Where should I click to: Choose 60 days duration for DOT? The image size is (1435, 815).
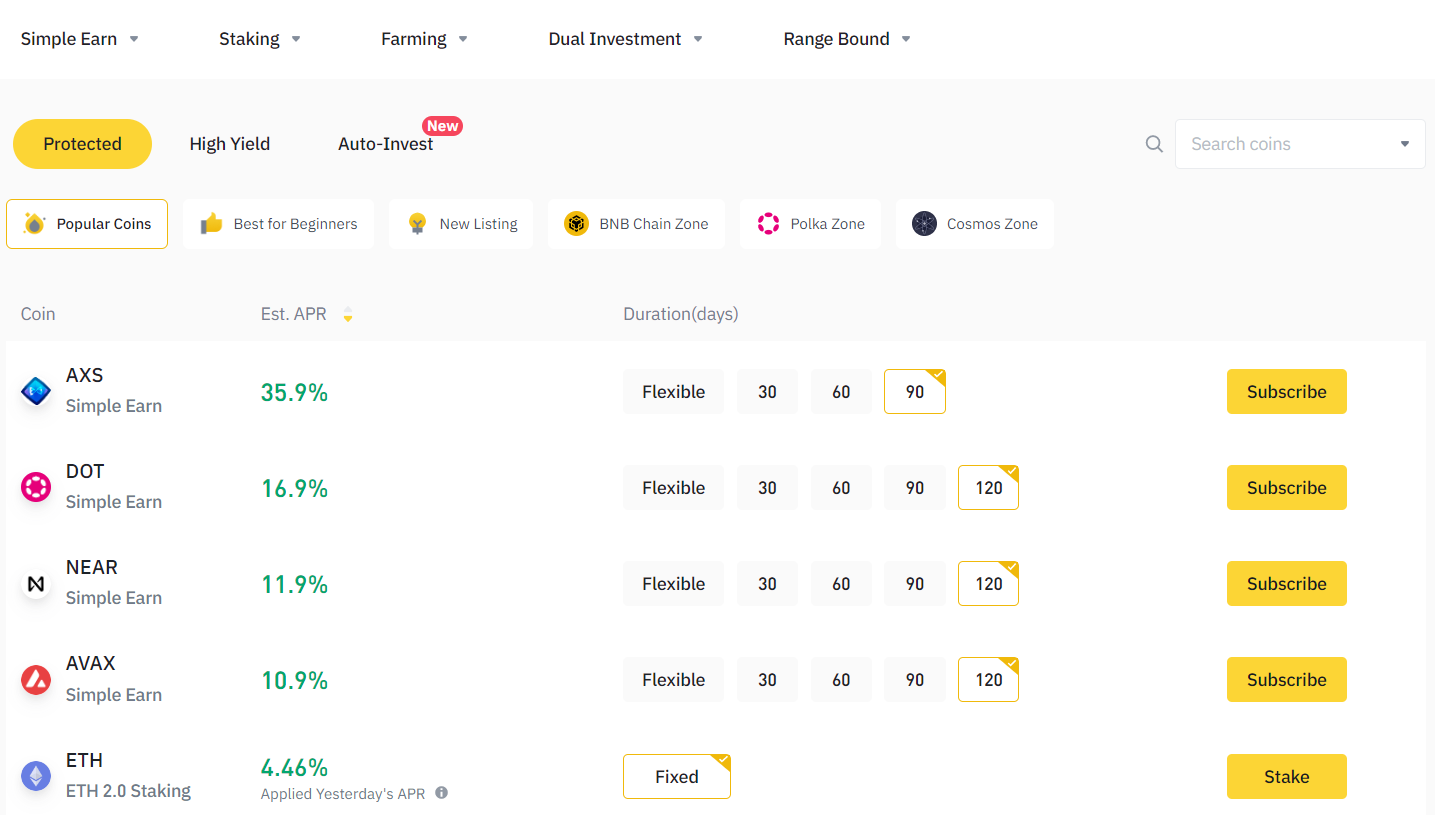pyautogui.click(x=841, y=488)
